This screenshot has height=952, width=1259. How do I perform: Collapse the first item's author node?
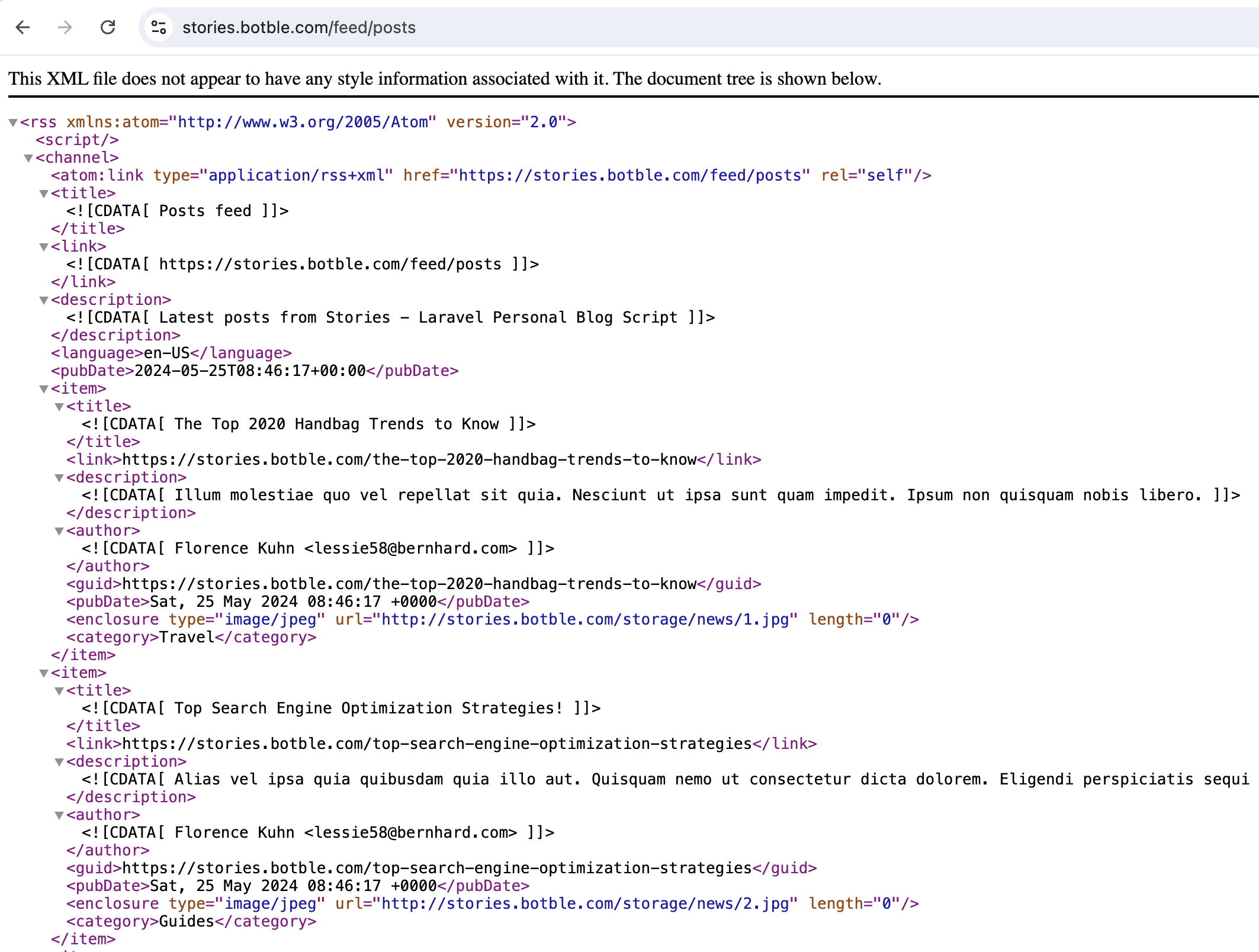pos(59,531)
